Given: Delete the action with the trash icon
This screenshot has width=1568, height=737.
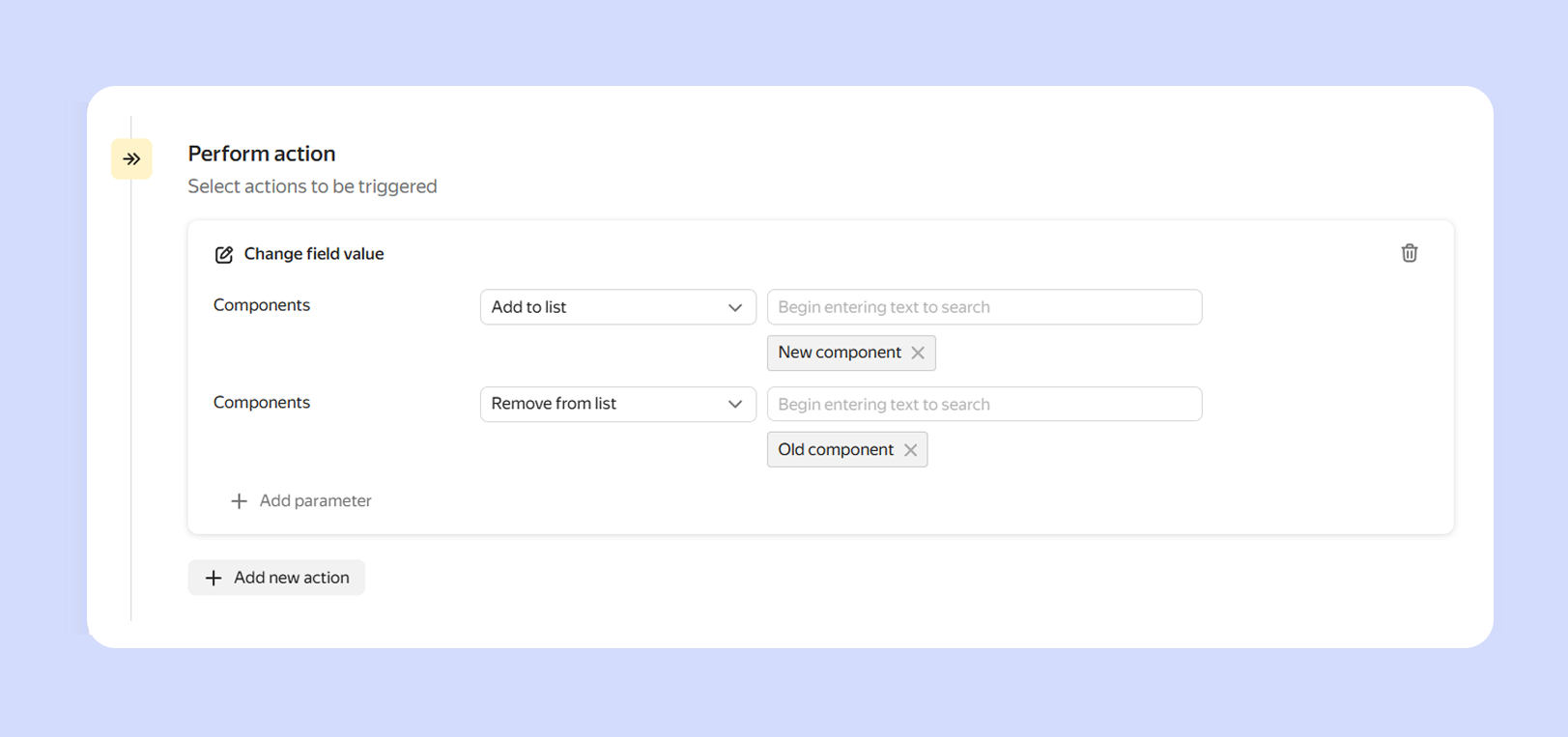Looking at the screenshot, I should click(1409, 253).
